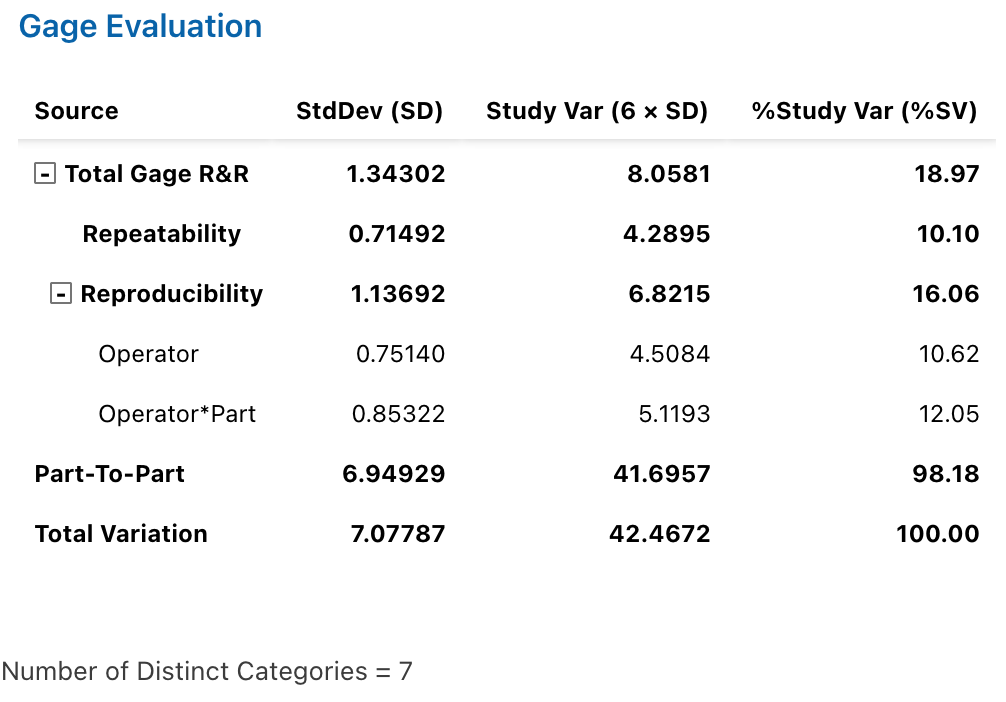Click the Gage Evaluation heading

coord(141,27)
